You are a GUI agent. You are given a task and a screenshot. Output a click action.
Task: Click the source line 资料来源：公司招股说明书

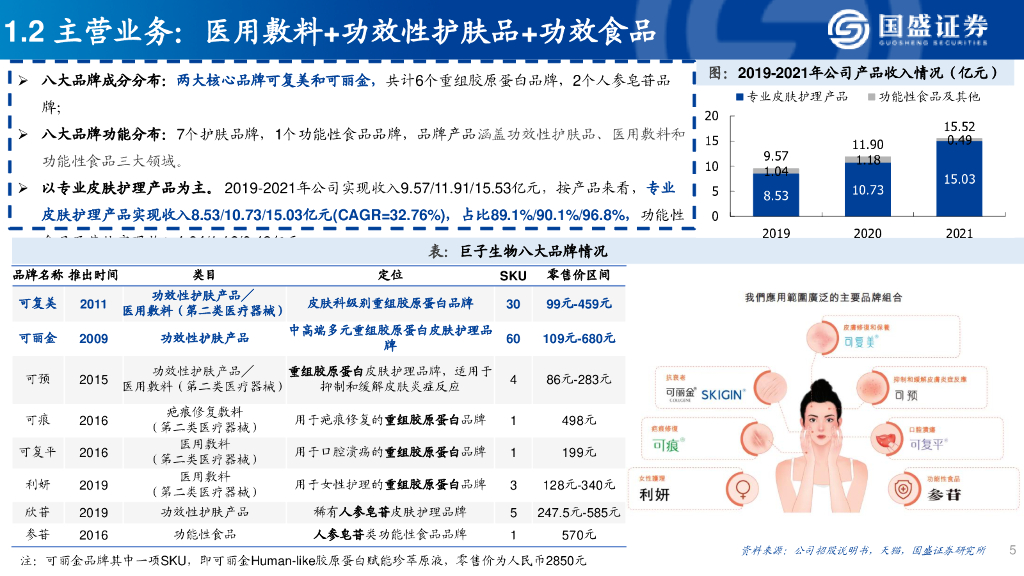pos(863,550)
